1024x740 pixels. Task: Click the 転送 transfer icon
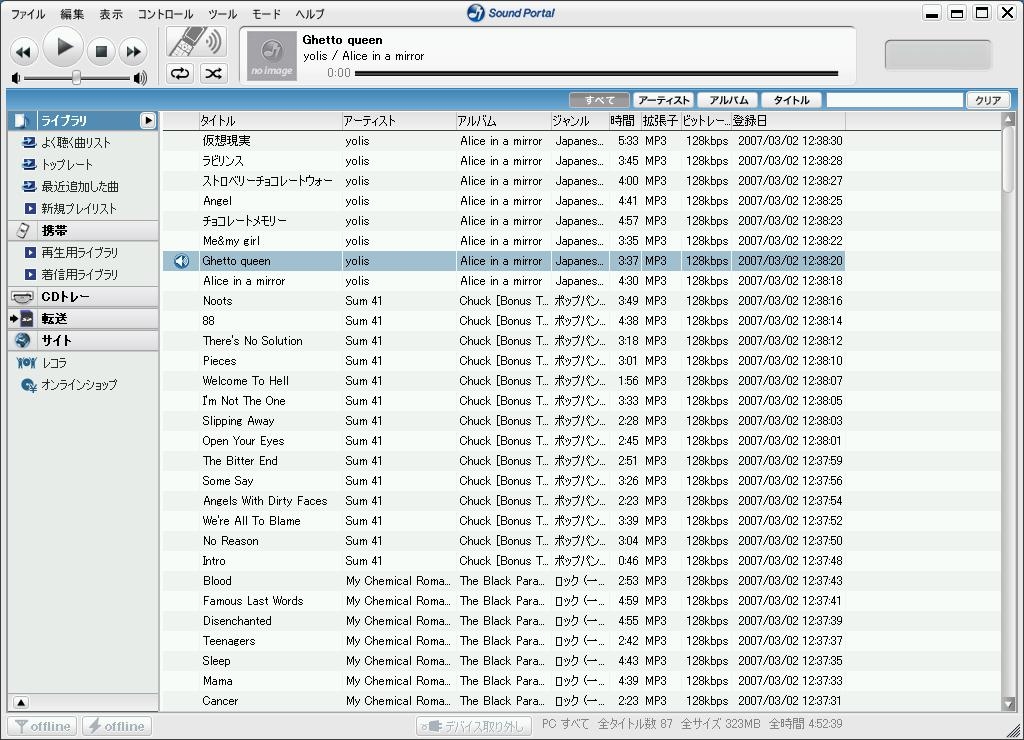22,319
